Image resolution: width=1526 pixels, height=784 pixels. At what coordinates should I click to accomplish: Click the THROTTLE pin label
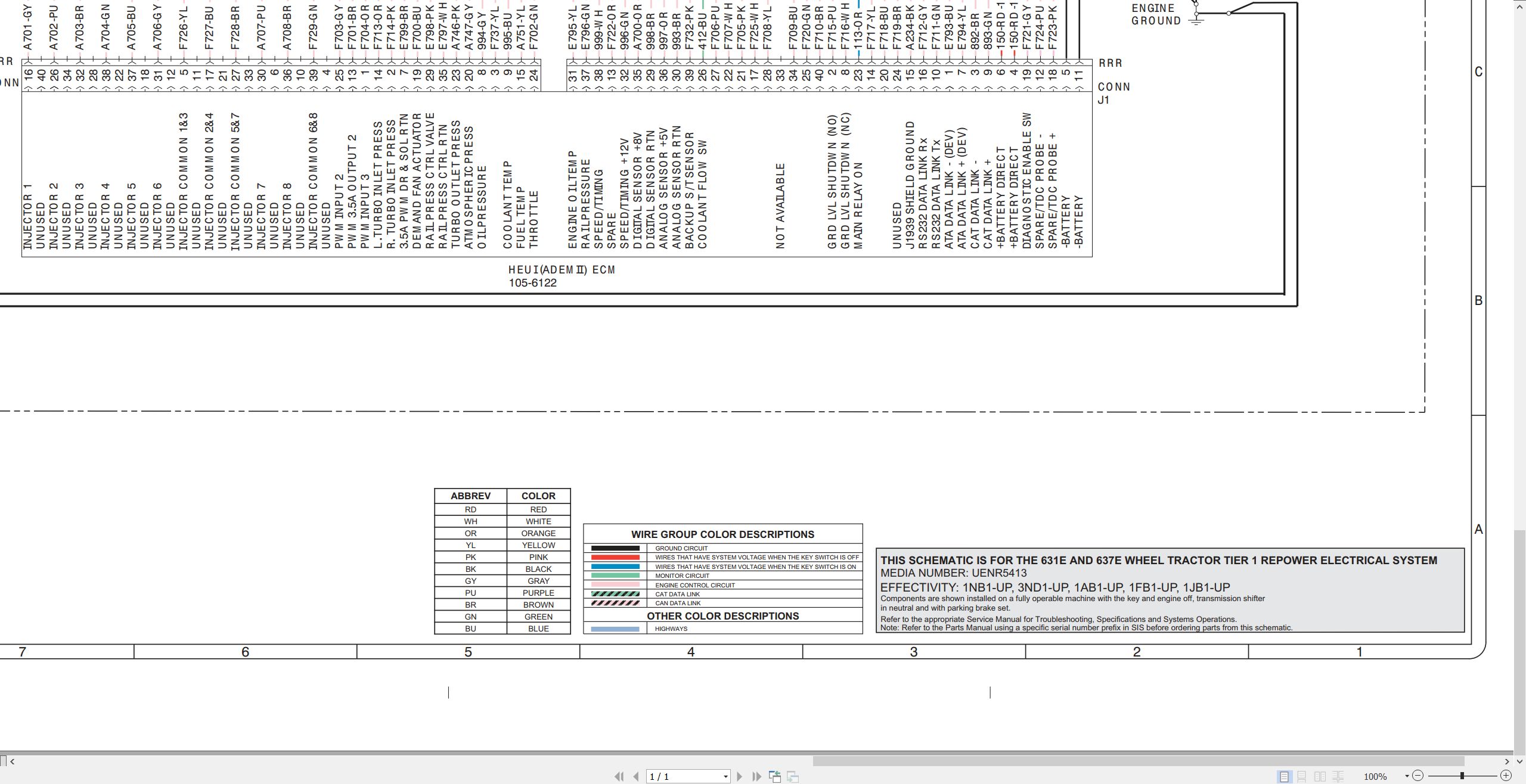click(534, 219)
